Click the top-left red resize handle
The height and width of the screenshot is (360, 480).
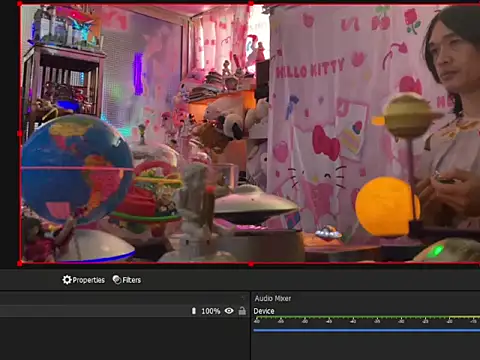point(20,4)
